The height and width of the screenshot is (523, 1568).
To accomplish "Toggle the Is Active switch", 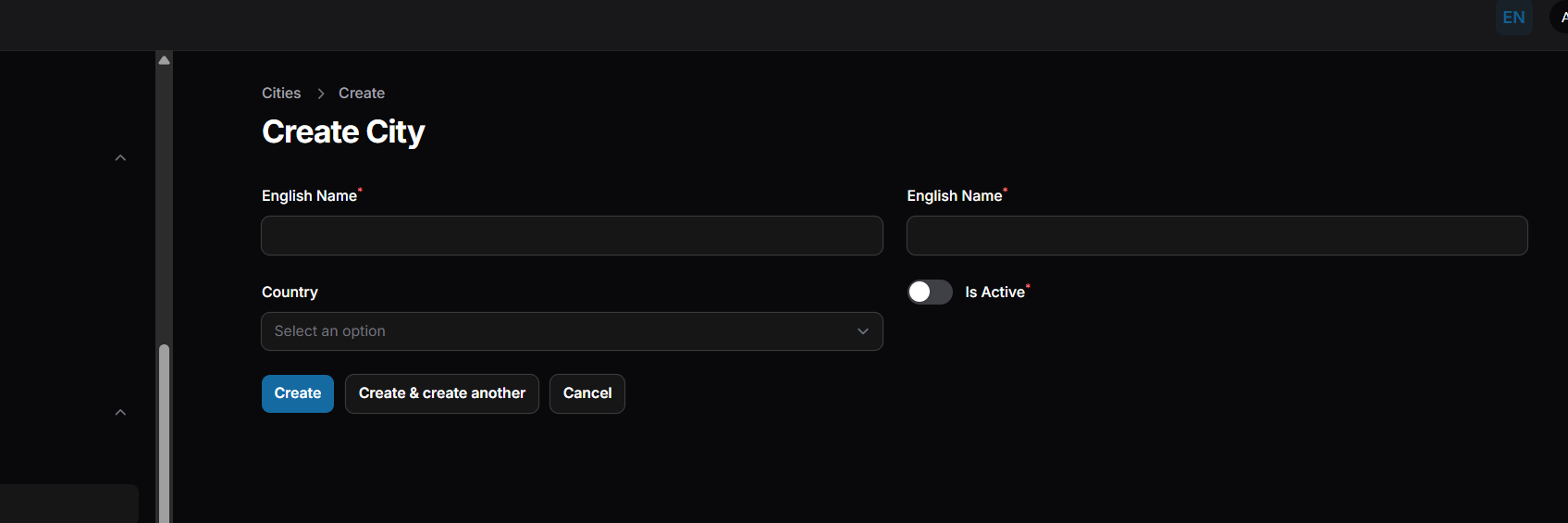I will pyautogui.click(x=930, y=293).
